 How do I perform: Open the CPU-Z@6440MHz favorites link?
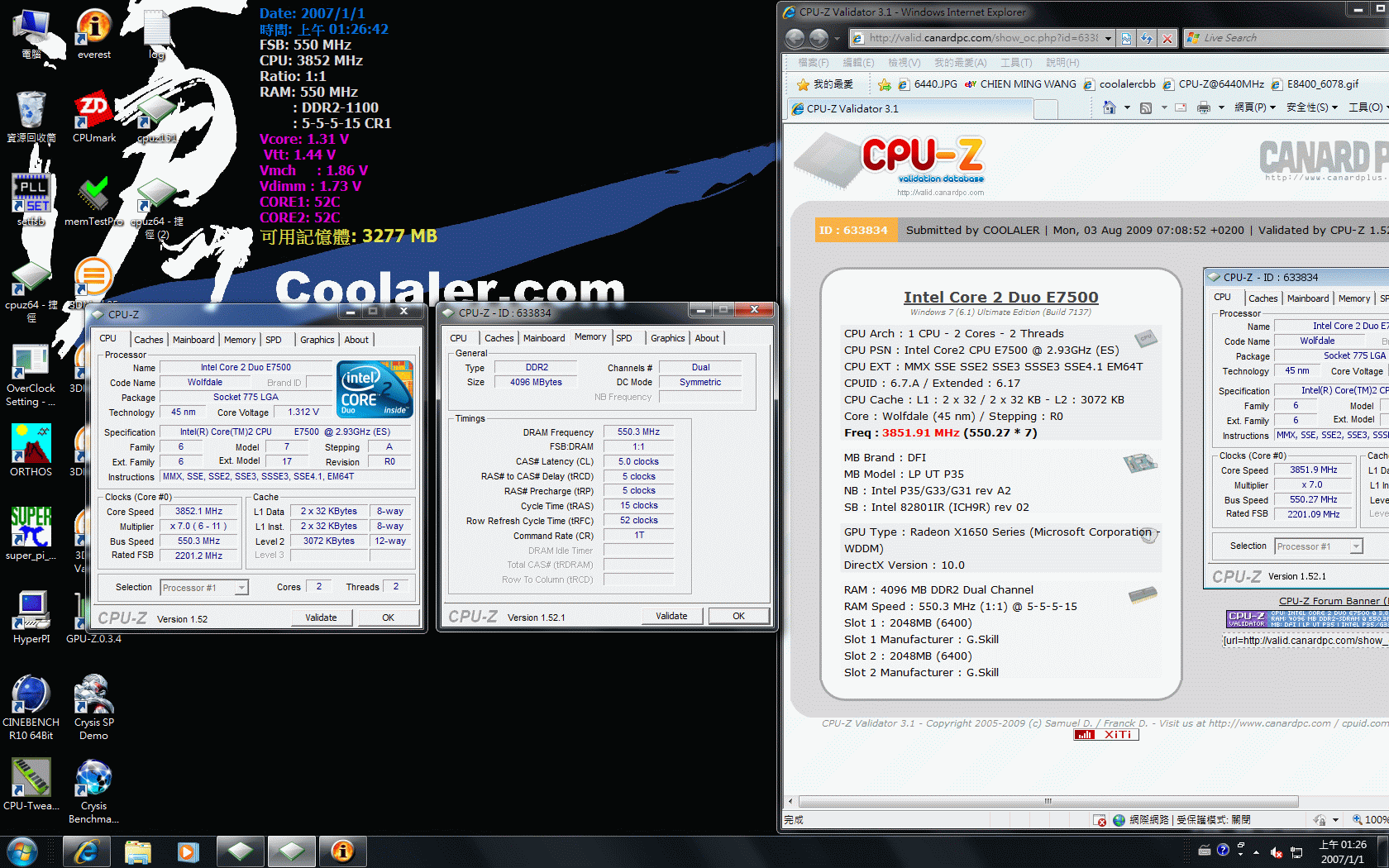1213,84
